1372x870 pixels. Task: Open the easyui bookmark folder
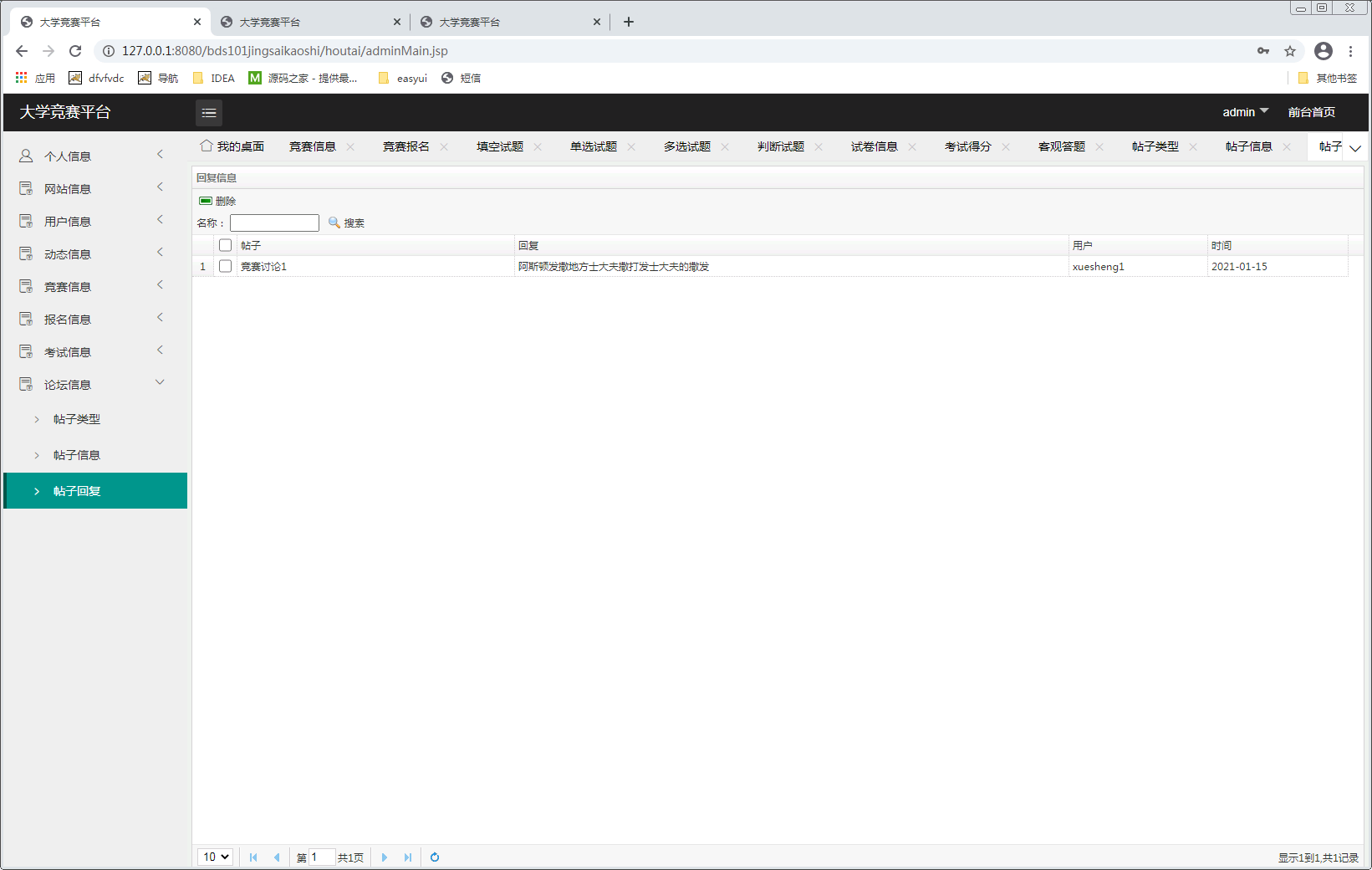pyautogui.click(x=403, y=78)
